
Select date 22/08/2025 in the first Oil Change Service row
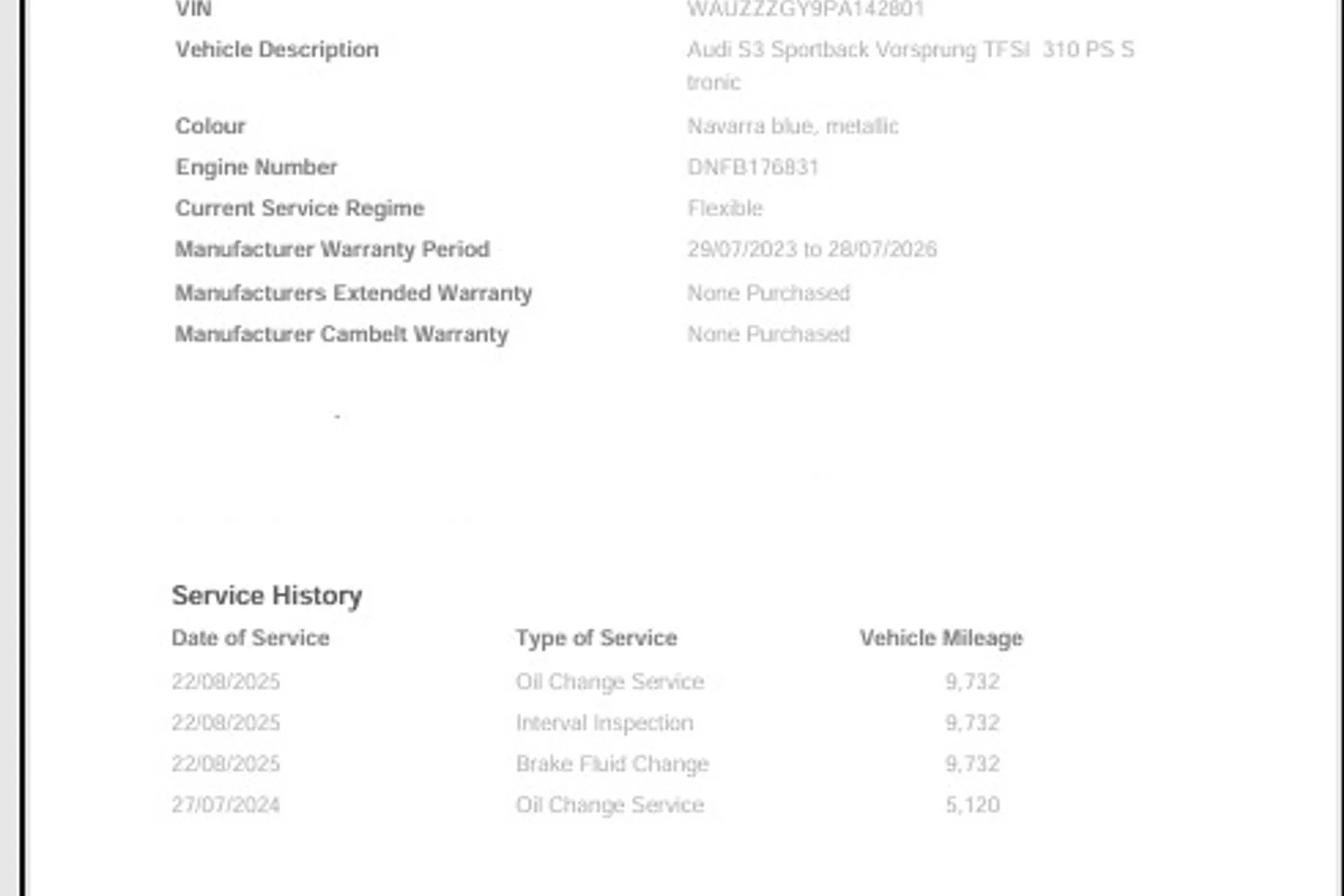click(225, 682)
